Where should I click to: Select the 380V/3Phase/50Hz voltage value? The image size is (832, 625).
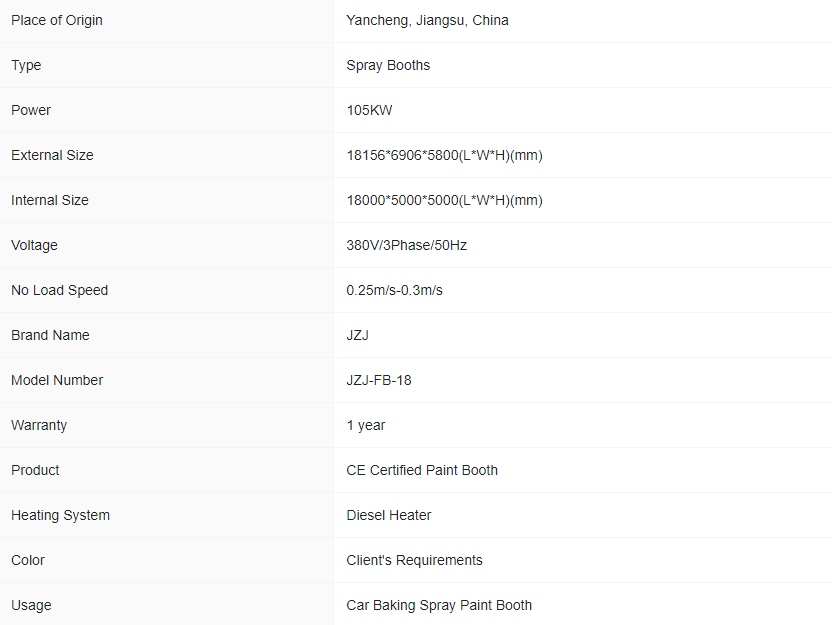click(406, 245)
